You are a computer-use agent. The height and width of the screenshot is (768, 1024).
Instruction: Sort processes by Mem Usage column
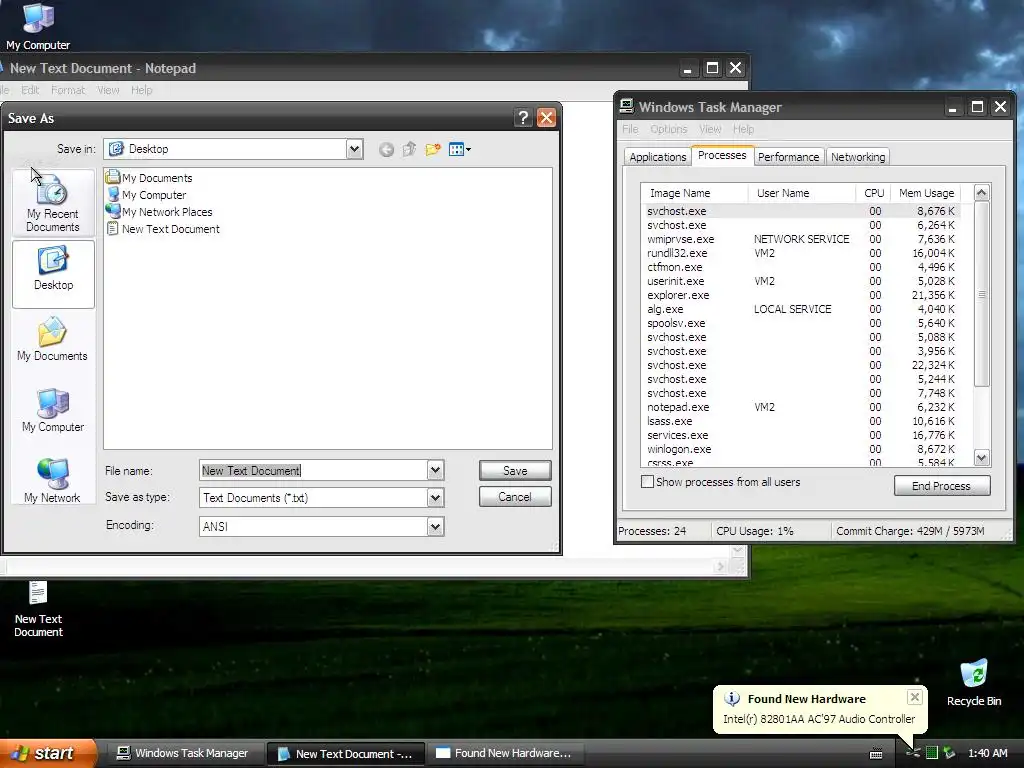(x=926, y=193)
